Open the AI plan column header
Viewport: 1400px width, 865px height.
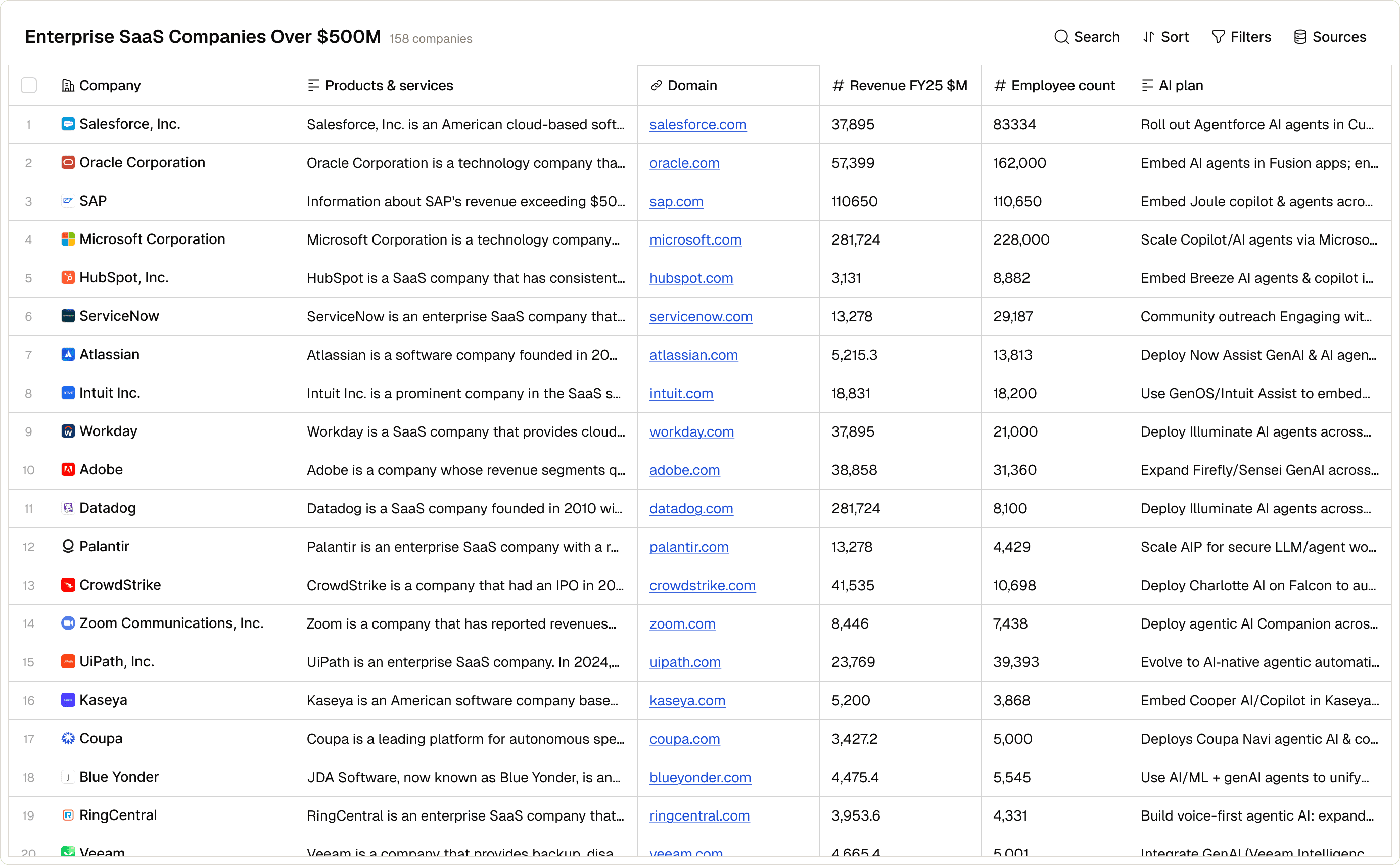1260,85
